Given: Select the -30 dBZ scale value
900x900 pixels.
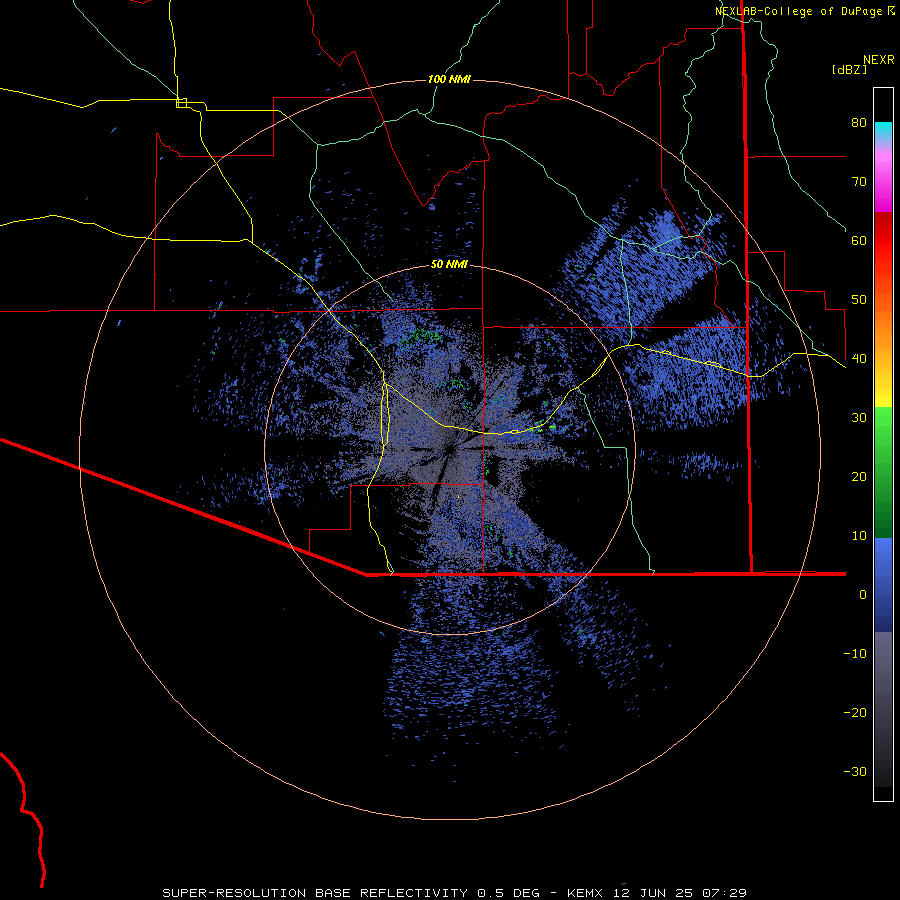Looking at the screenshot, I should (x=855, y=772).
